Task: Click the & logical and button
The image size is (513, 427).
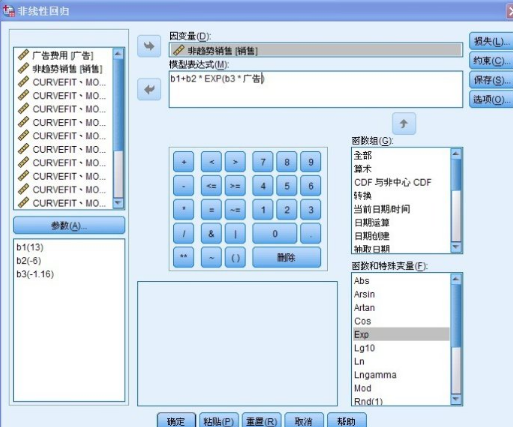Action: pyautogui.click(x=211, y=234)
